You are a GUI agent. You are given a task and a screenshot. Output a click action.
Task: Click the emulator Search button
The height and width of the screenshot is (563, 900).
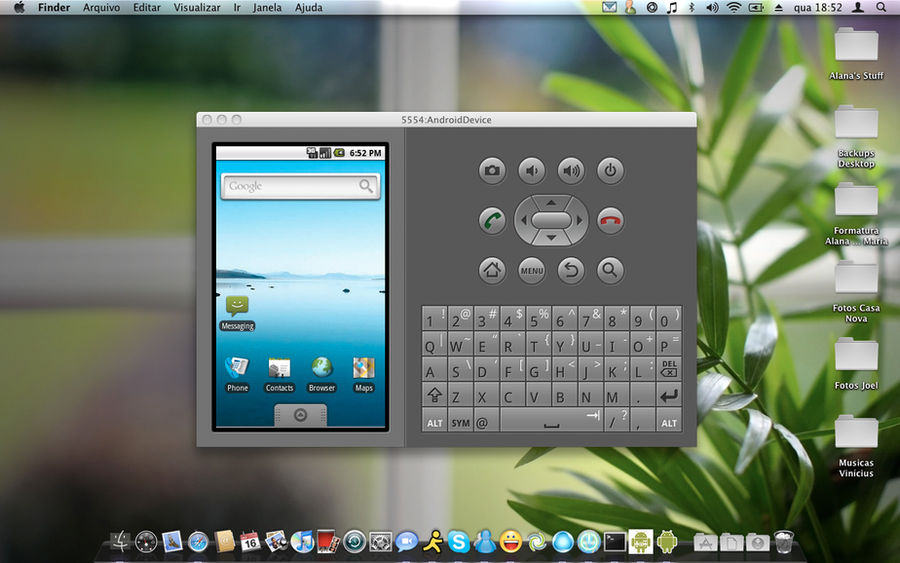[x=610, y=270]
